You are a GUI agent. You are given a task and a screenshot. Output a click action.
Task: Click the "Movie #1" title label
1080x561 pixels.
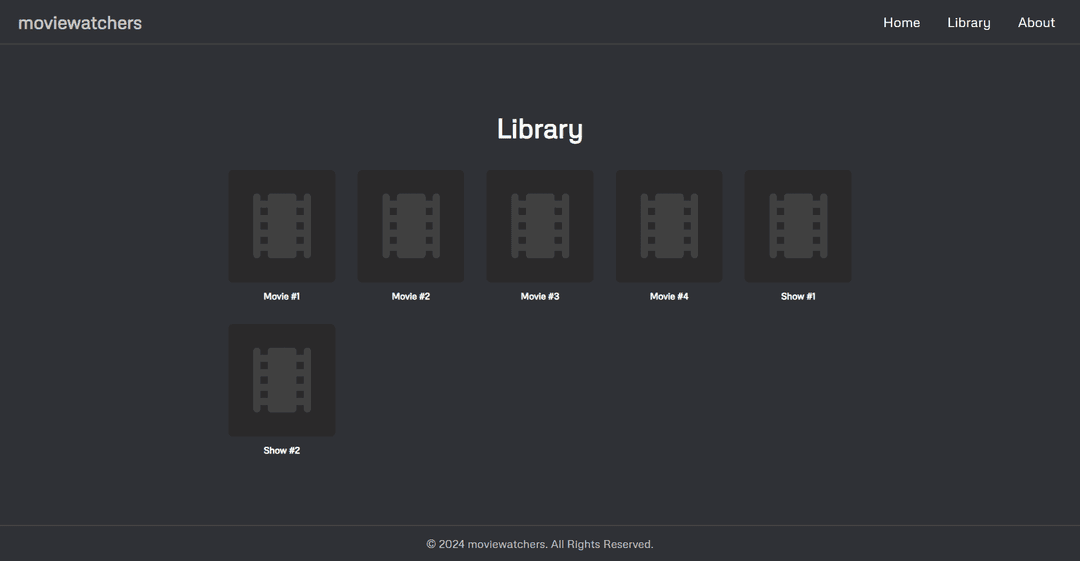[x=282, y=296]
